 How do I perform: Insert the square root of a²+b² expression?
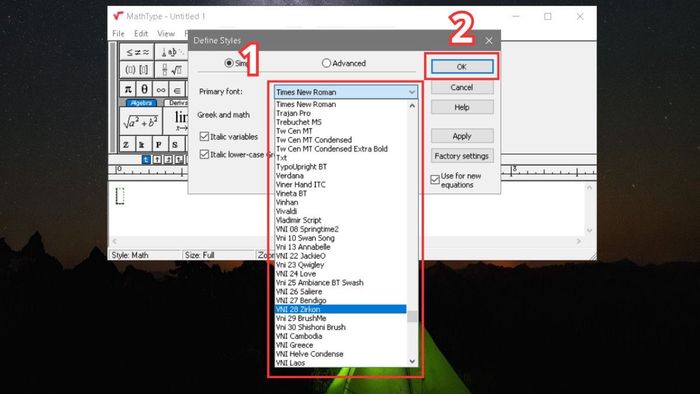[141, 121]
